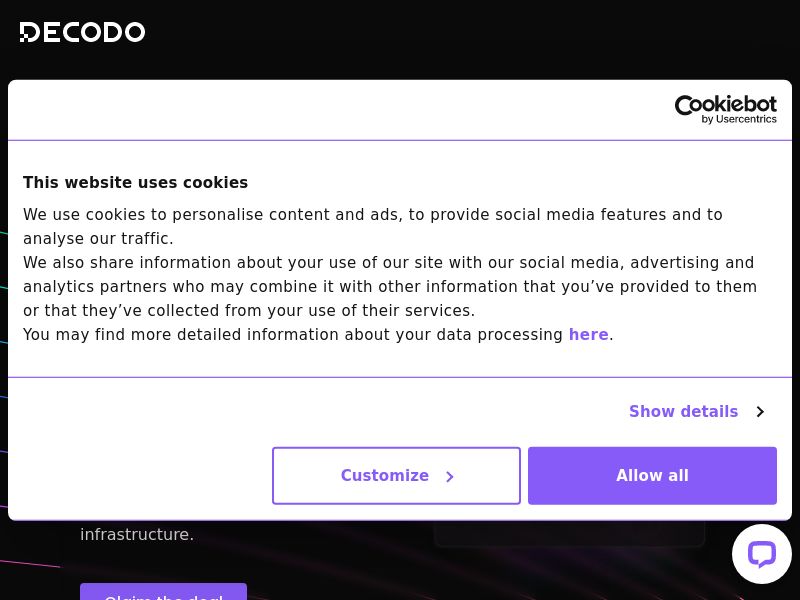The height and width of the screenshot is (600, 800).
Task: Expand the Show details section
Action: [x=684, y=412]
